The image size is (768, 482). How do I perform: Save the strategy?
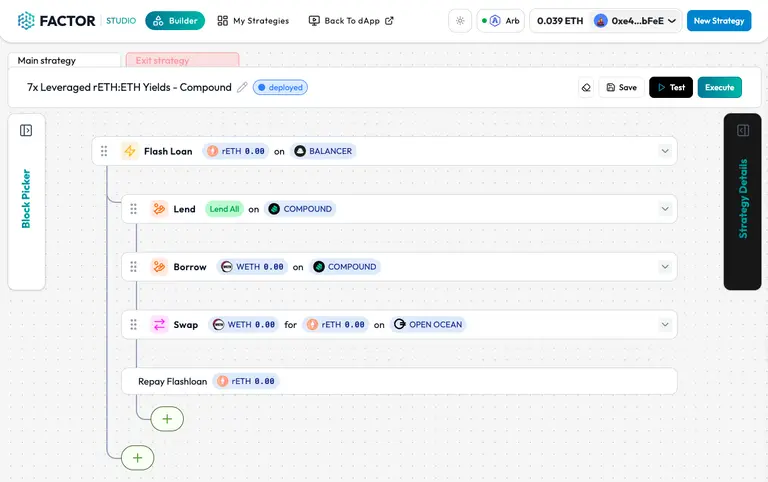point(622,87)
